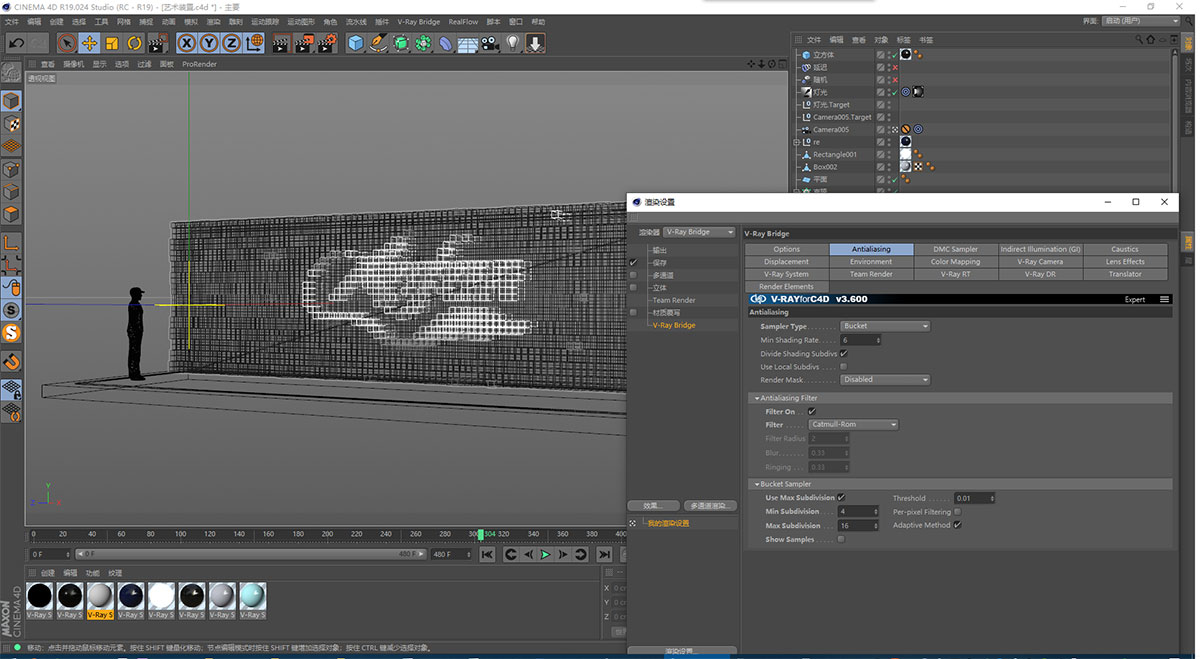Viewport: 1200px width, 659px height.
Task: Click the Snap S icon in sidebar
Action: [11, 310]
